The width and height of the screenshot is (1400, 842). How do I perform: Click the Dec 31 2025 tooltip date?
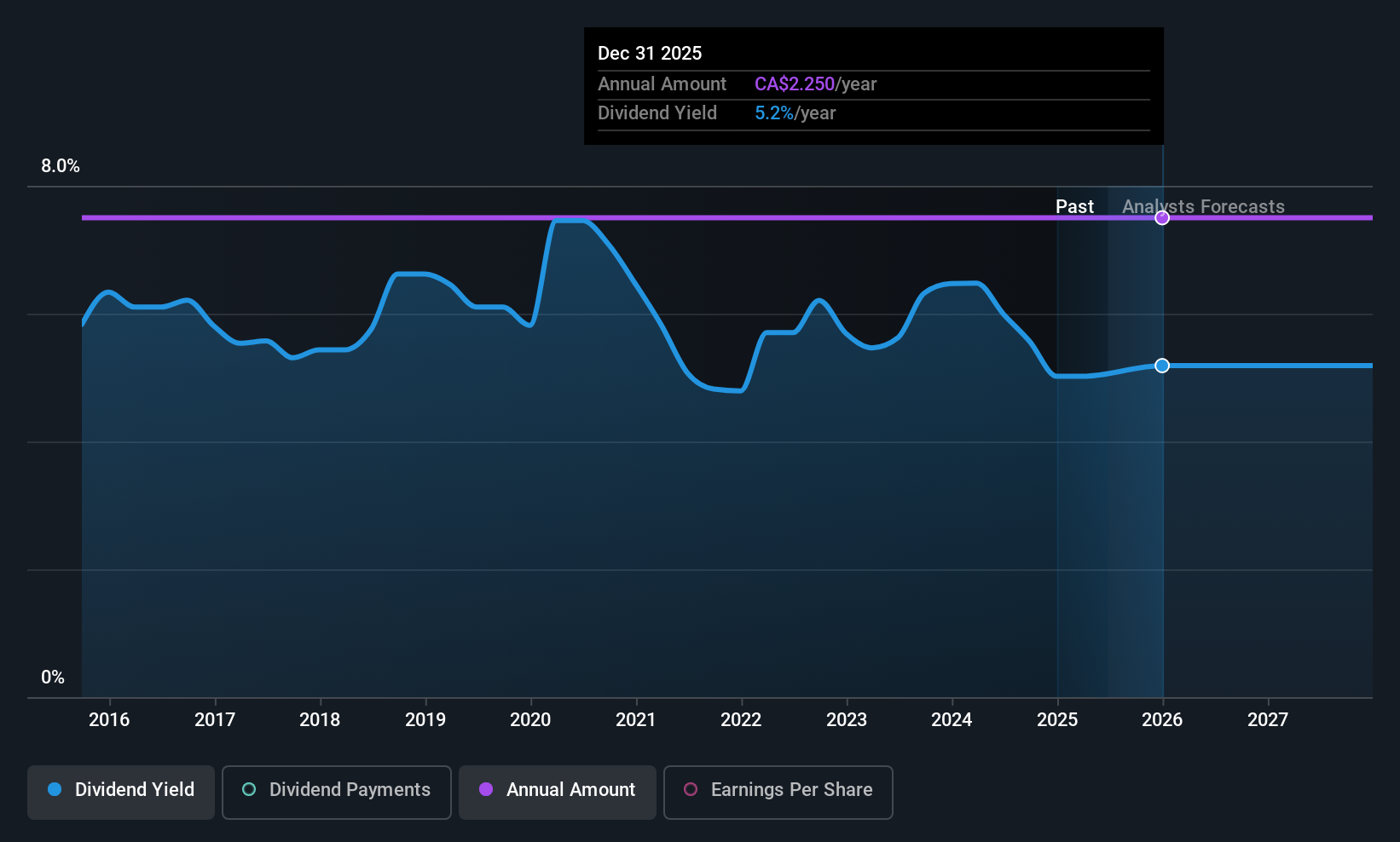tap(650, 54)
